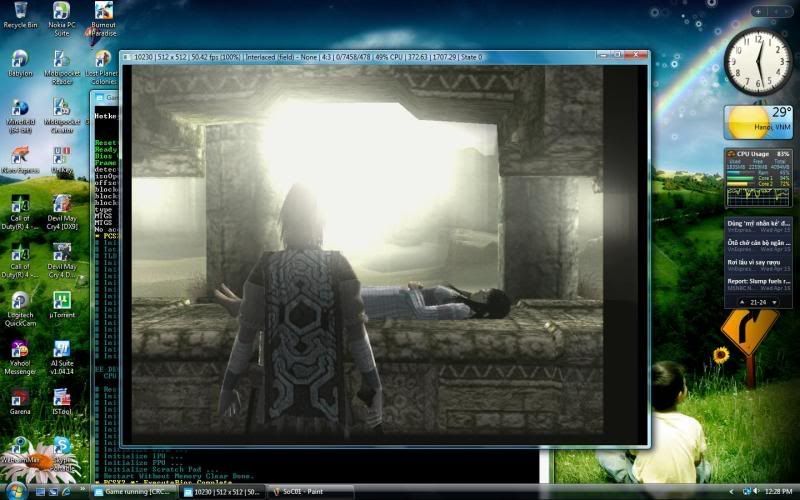
Task: Click the Windows Start orb
Action: tap(16, 490)
